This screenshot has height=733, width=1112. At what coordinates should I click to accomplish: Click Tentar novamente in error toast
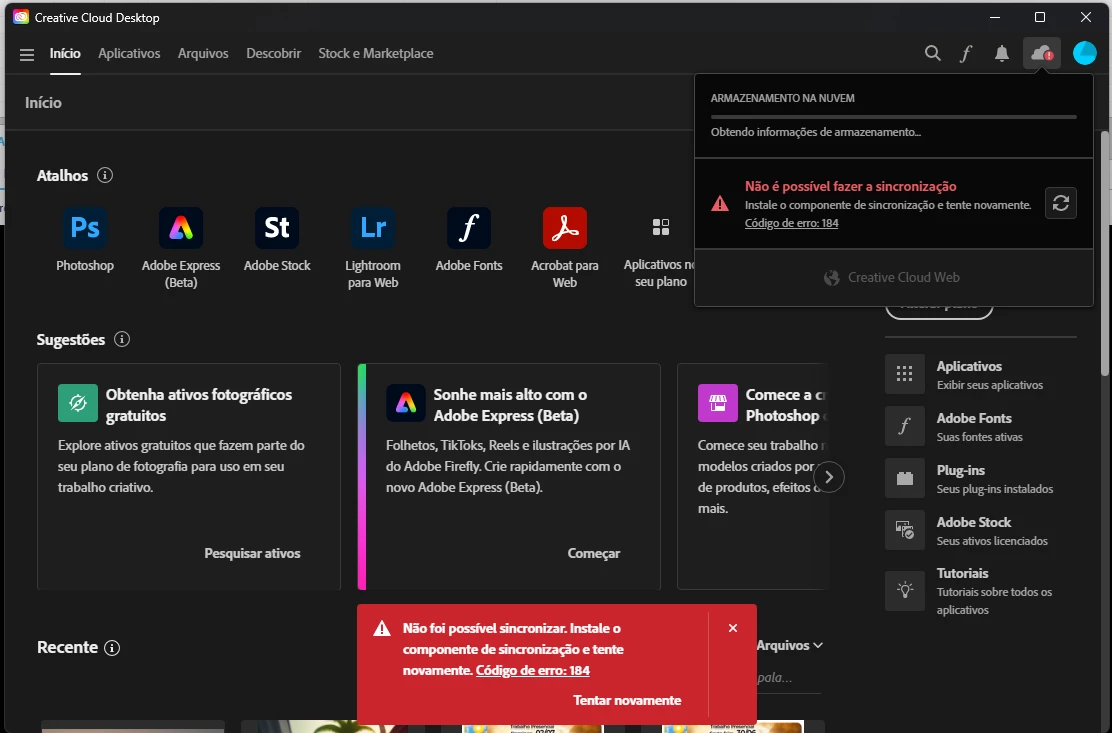(627, 700)
